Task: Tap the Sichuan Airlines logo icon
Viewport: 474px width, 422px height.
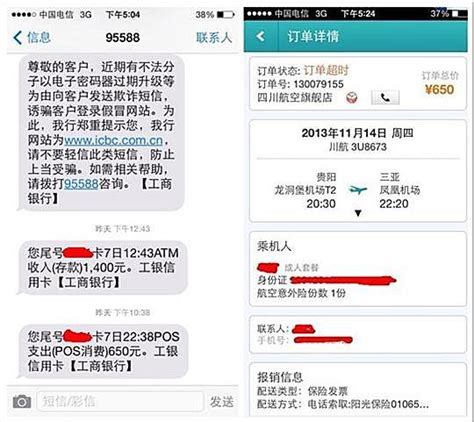Action: 352,98
